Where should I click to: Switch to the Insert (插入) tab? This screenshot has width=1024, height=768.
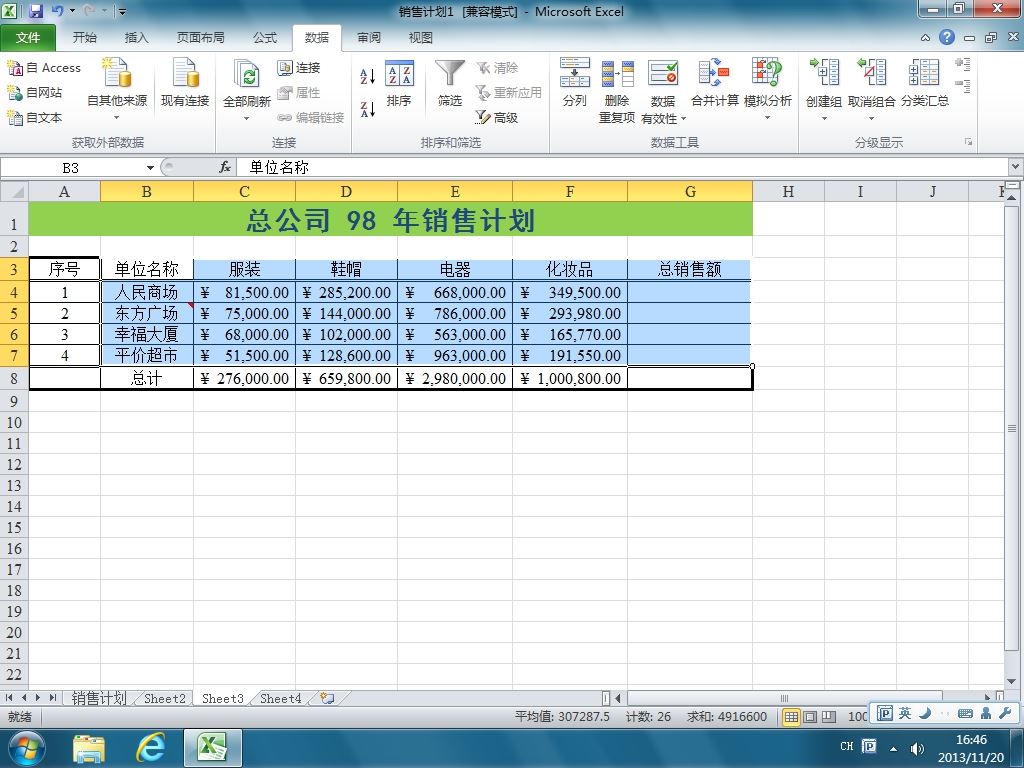pyautogui.click(x=136, y=37)
